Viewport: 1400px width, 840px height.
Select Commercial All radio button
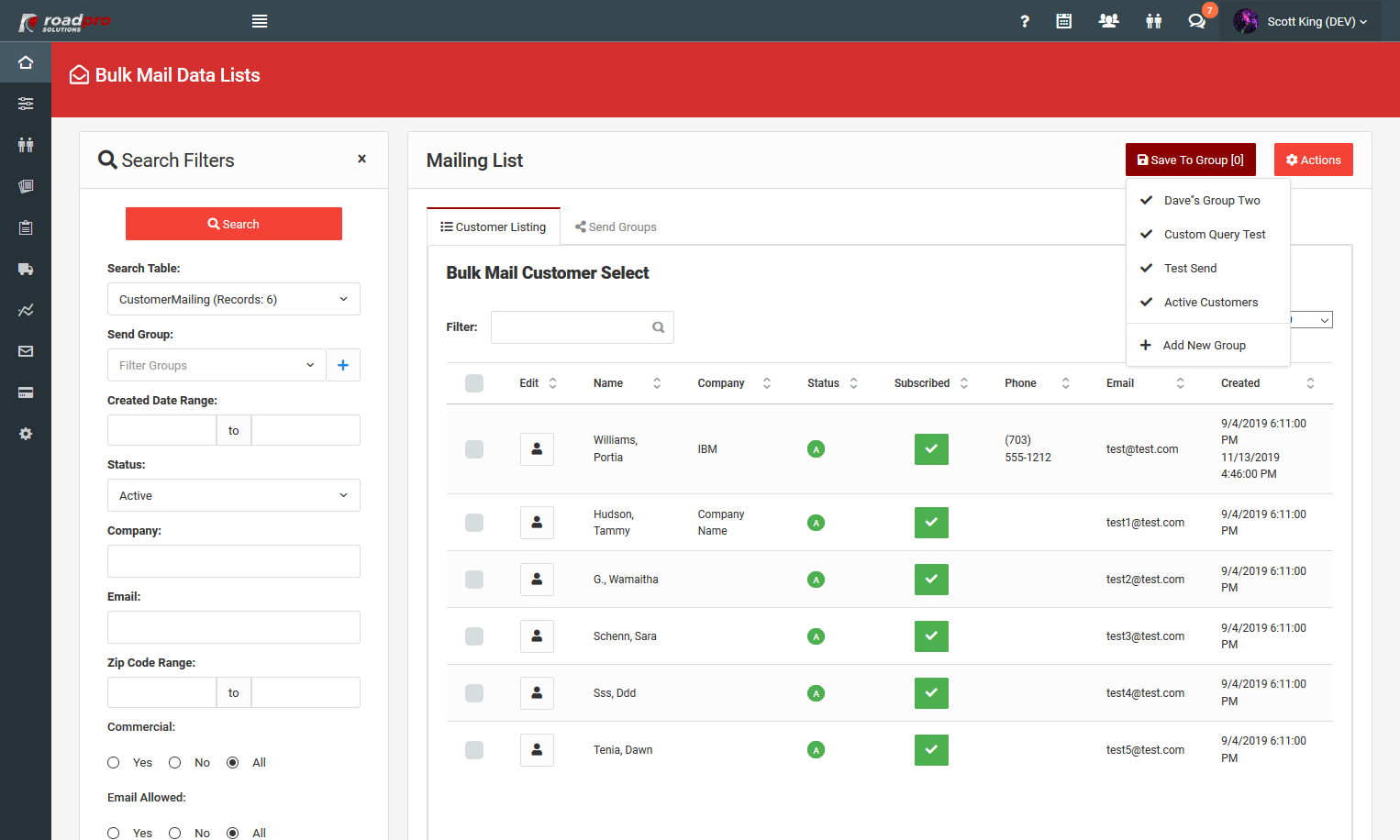tap(233, 763)
